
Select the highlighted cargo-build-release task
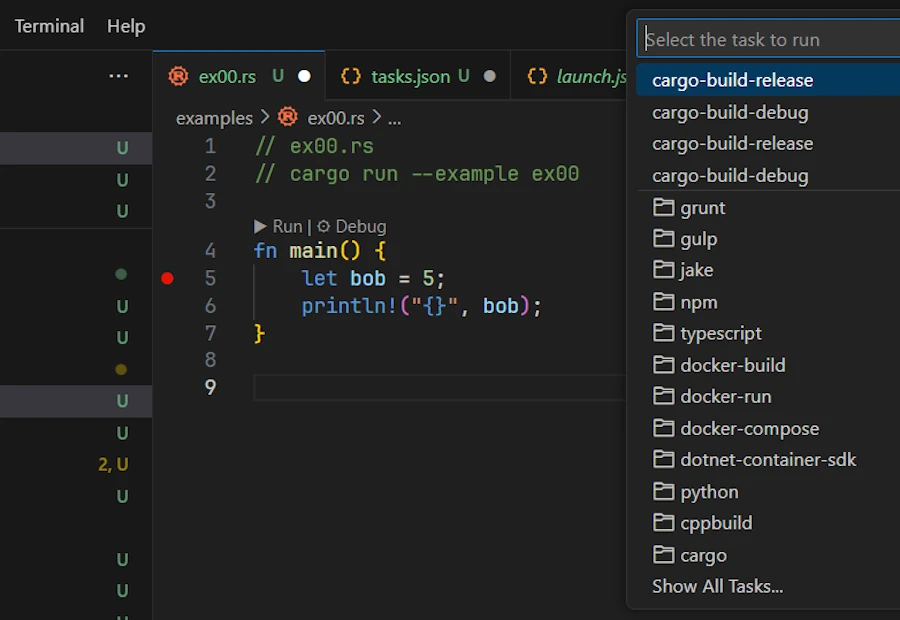768,80
